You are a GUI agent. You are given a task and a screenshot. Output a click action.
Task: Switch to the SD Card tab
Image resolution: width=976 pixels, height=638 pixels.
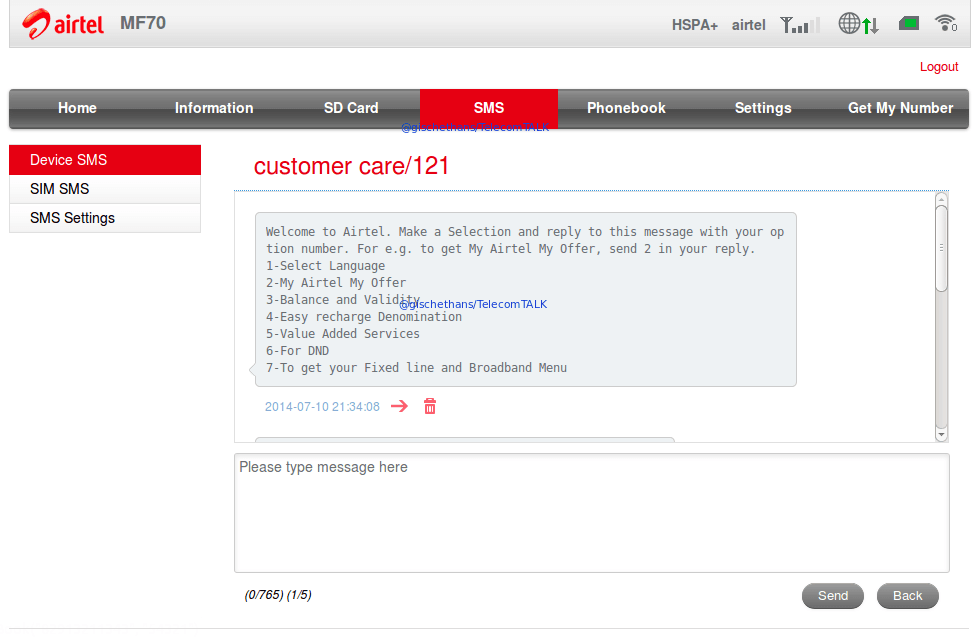351,108
